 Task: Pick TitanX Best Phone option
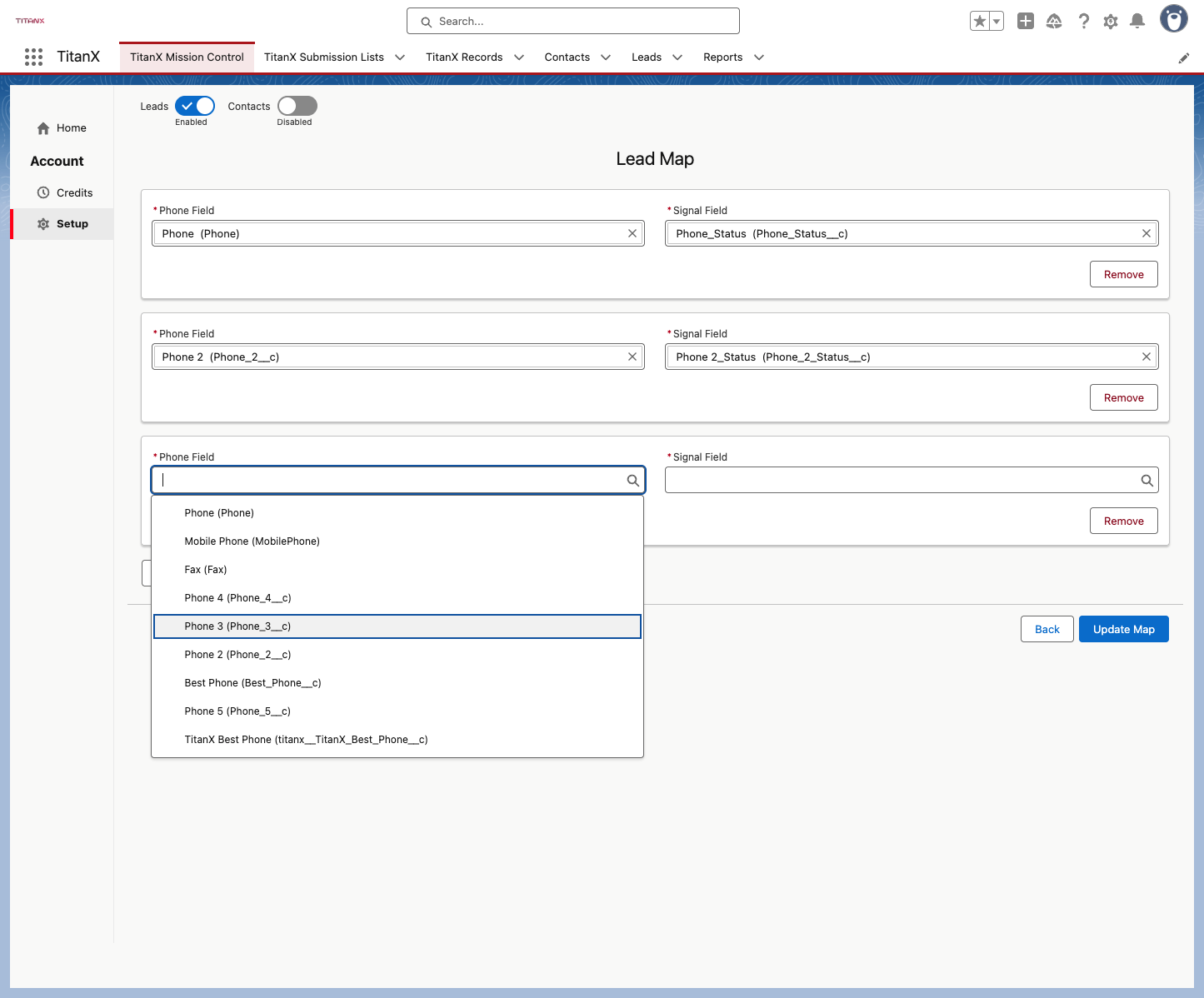[x=397, y=740]
